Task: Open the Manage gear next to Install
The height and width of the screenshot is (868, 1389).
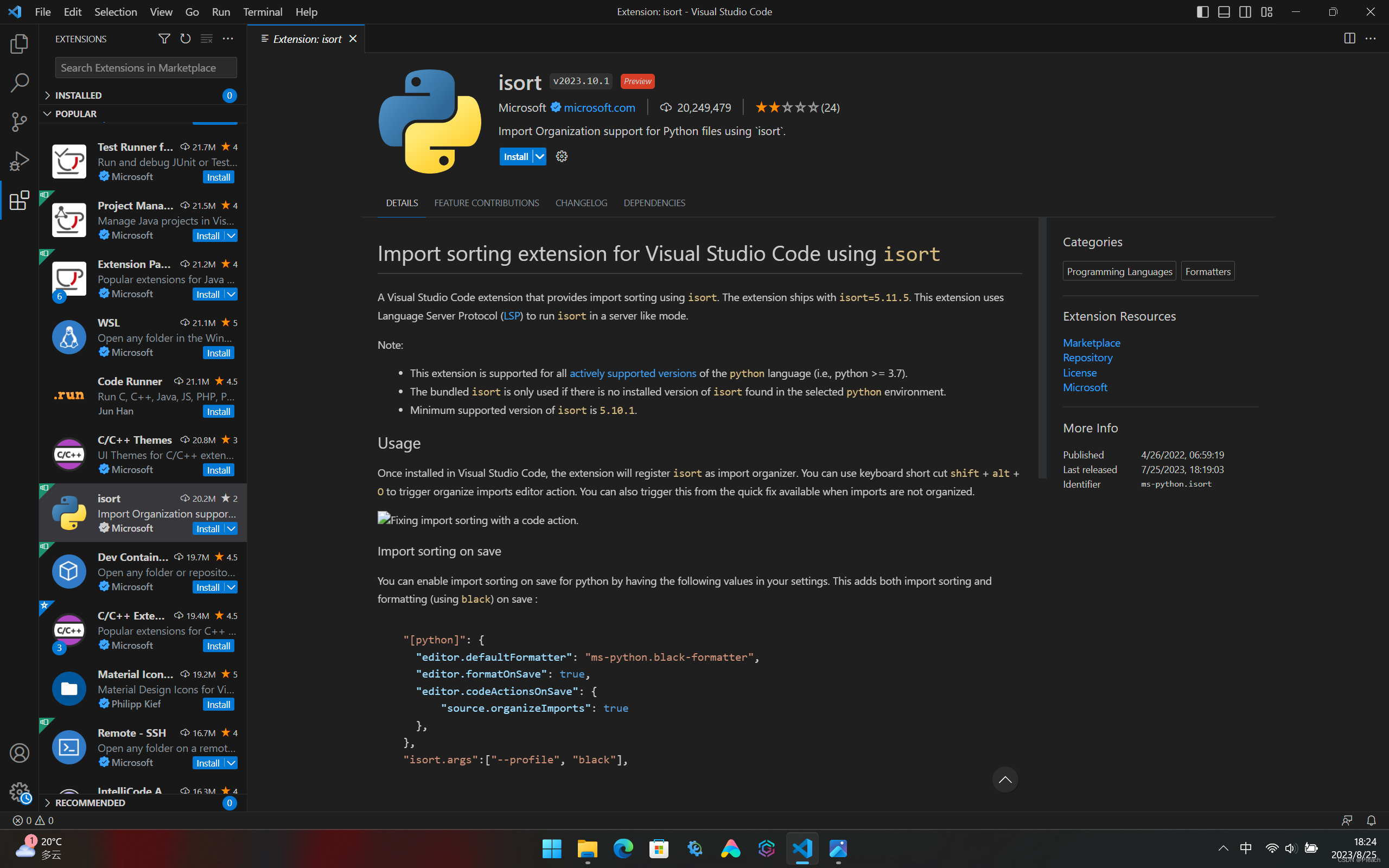Action: click(x=561, y=156)
